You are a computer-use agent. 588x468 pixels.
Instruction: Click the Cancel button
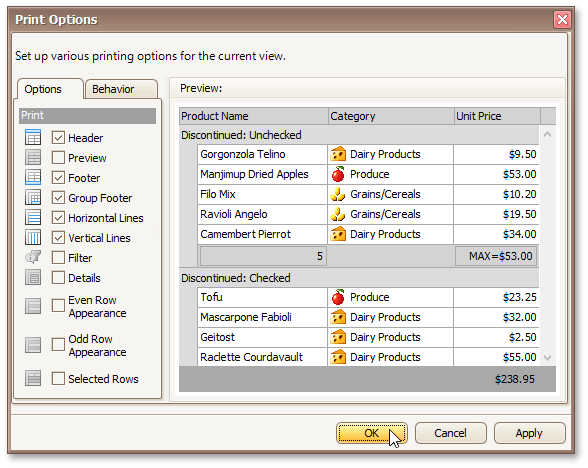point(450,433)
